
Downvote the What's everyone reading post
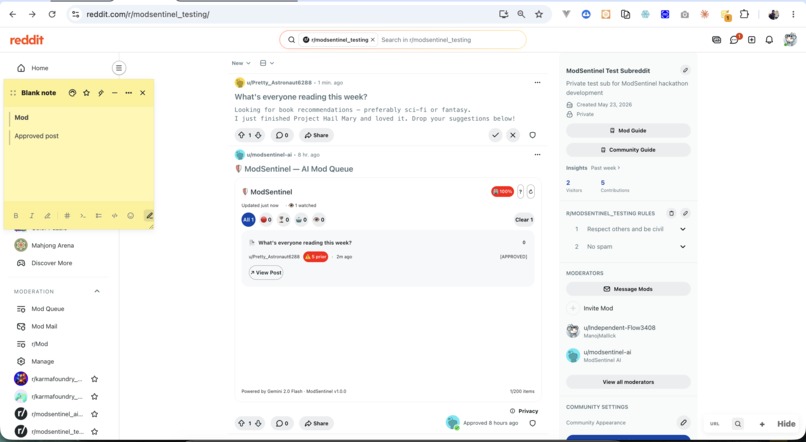[x=259, y=135]
